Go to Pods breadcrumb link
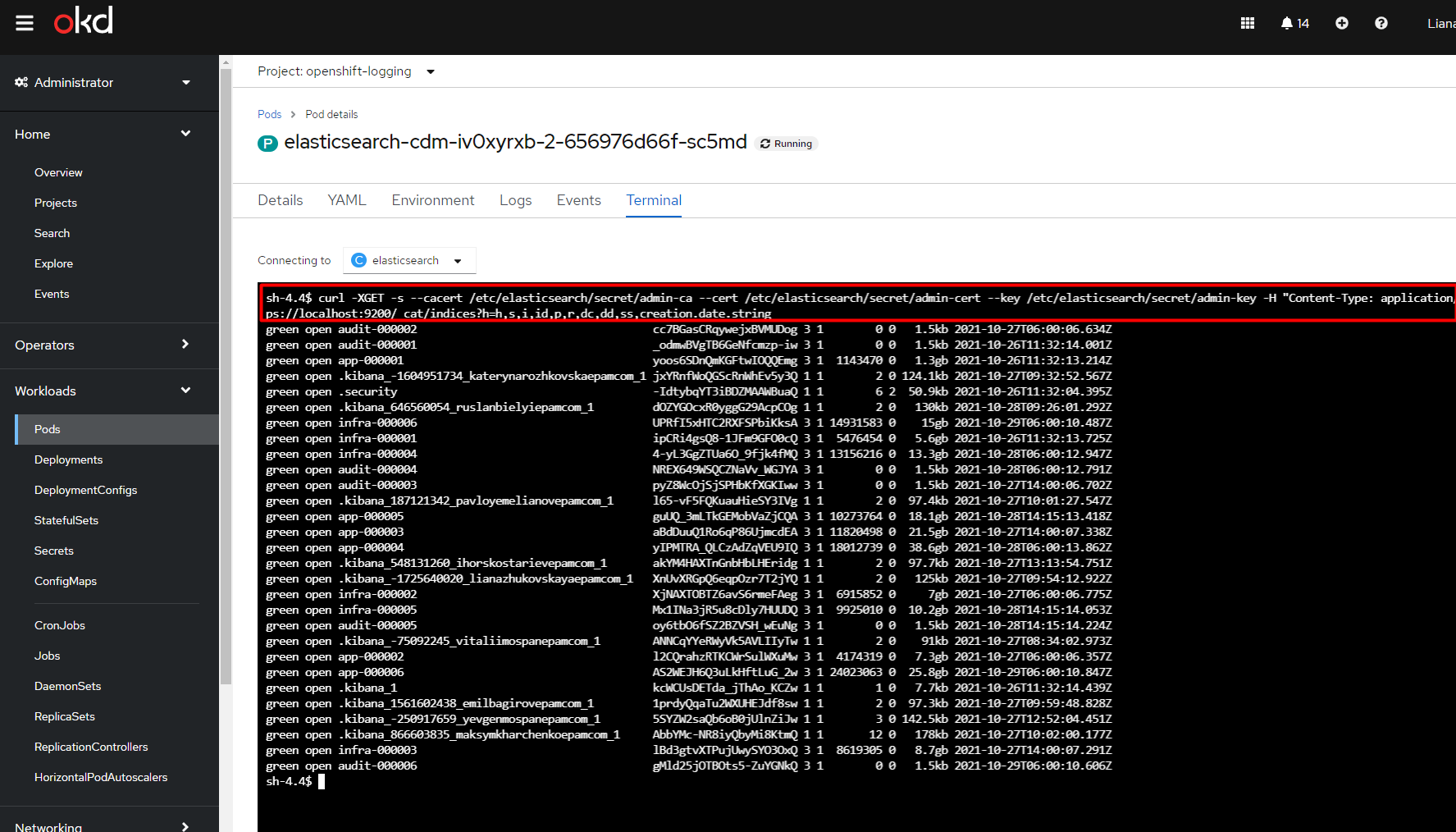Viewport: 1456px width, 832px height. (x=269, y=115)
